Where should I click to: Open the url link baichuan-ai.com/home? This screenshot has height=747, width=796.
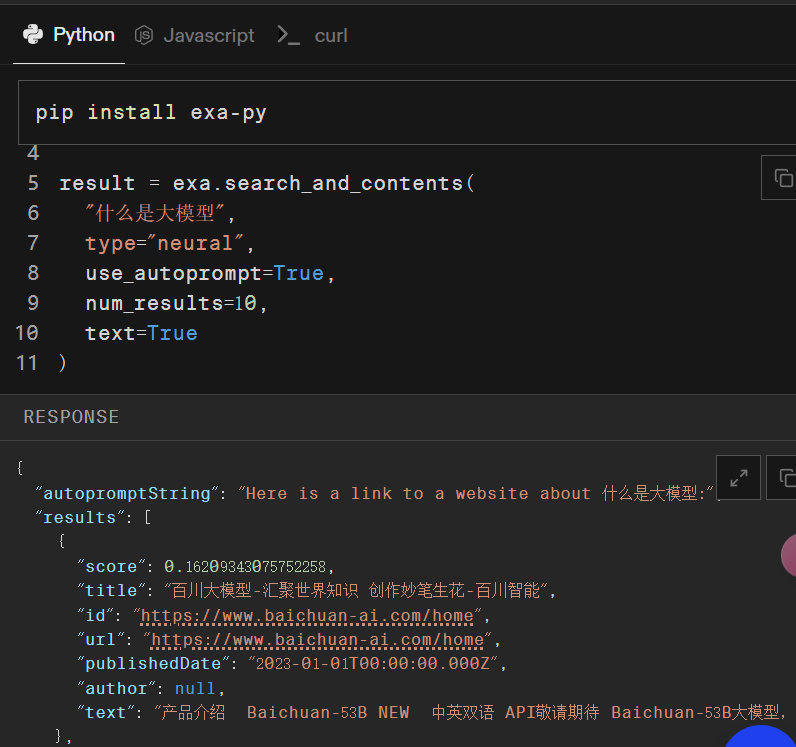tap(318, 640)
